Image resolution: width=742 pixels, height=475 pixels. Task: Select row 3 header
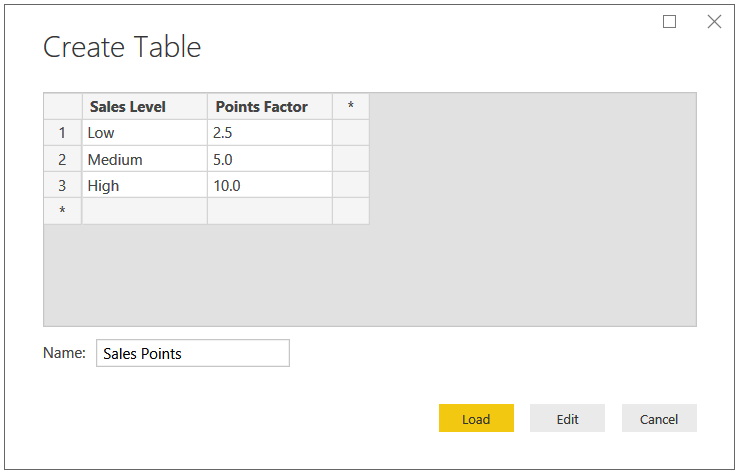pyautogui.click(x=62, y=185)
